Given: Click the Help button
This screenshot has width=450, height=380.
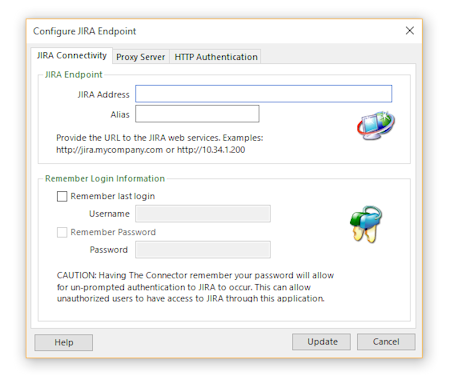Looking at the screenshot, I should tap(64, 342).
